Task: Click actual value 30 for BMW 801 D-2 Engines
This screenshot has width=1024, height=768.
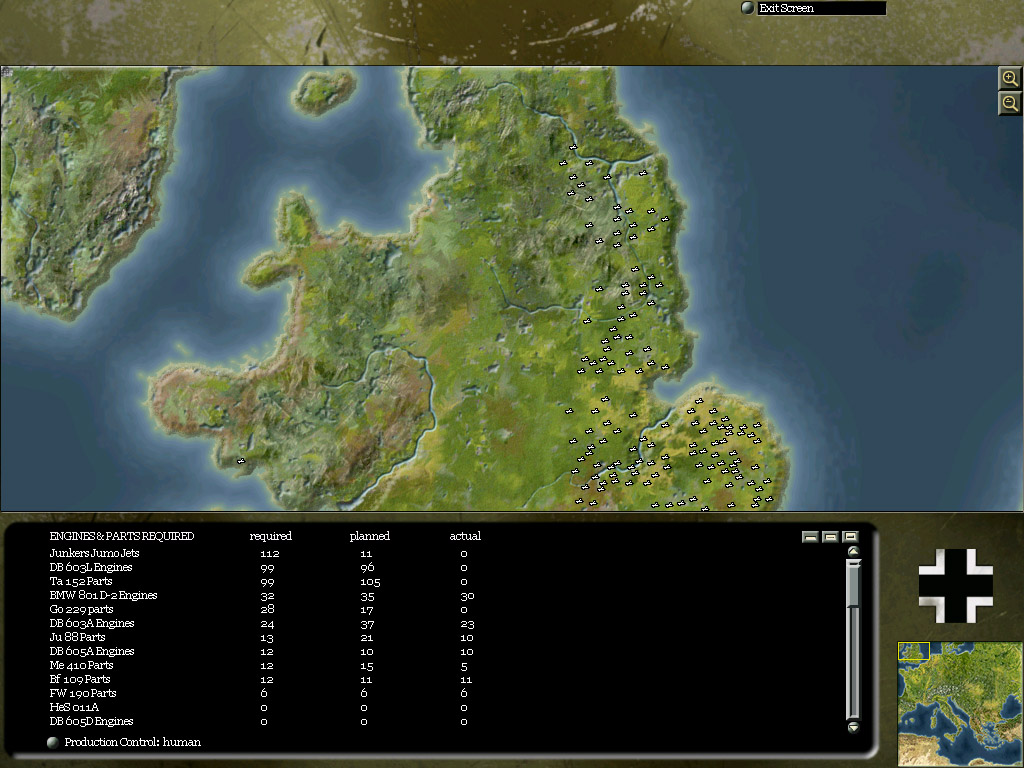Action: 467,596
